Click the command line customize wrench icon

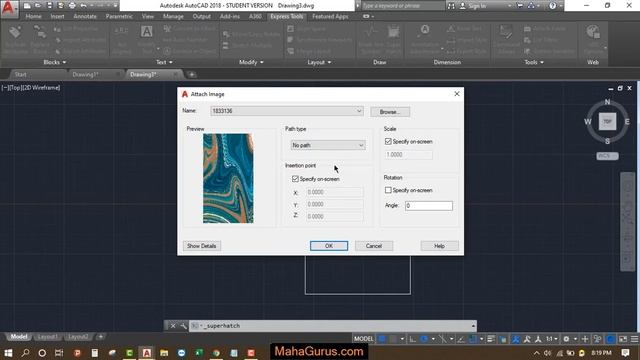(183, 326)
